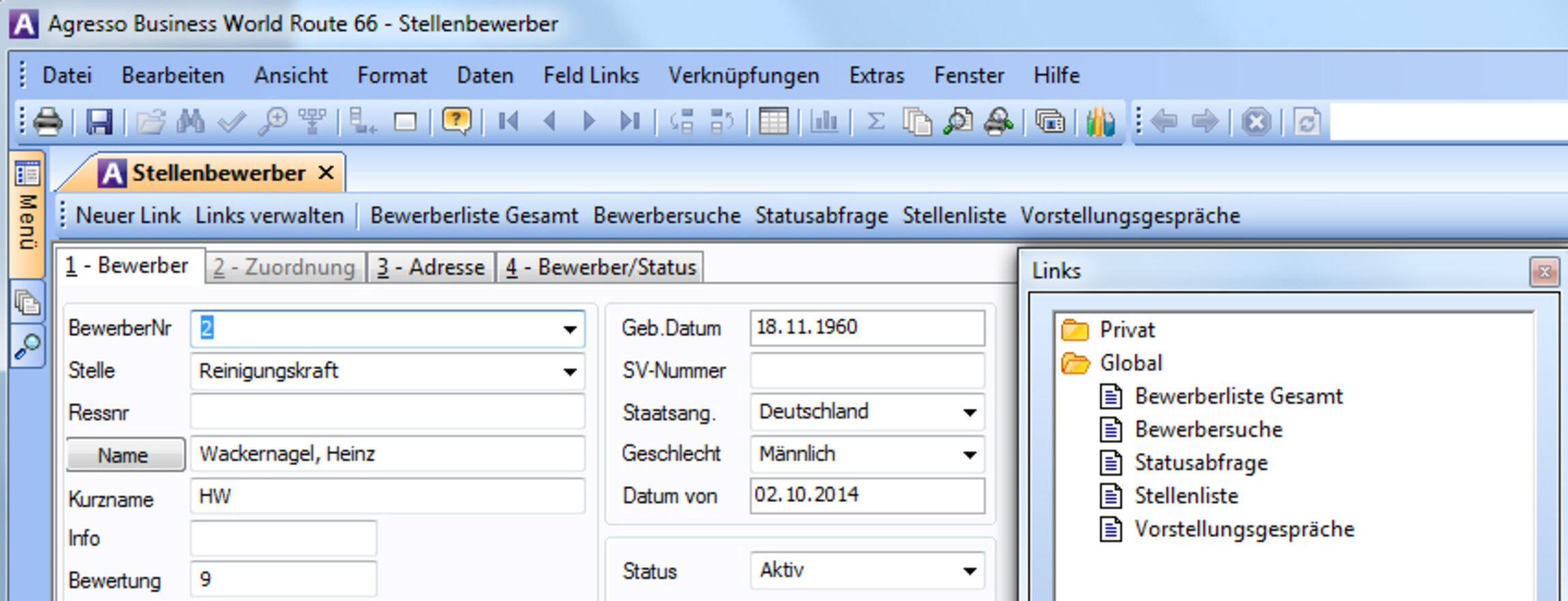The image size is (1568, 601).
Task: Click the Geb.Datum field 18.11.1960
Action: (867, 328)
